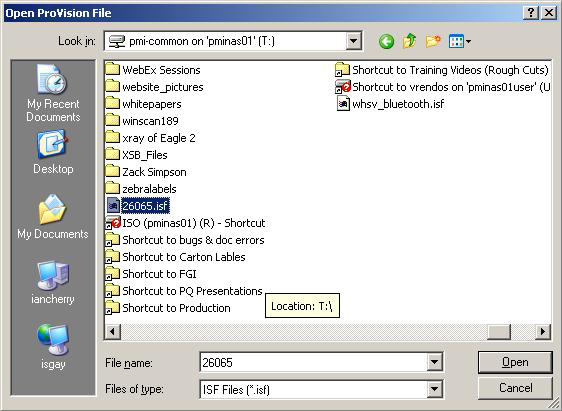Expand the Look in dropdown

coord(353,41)
